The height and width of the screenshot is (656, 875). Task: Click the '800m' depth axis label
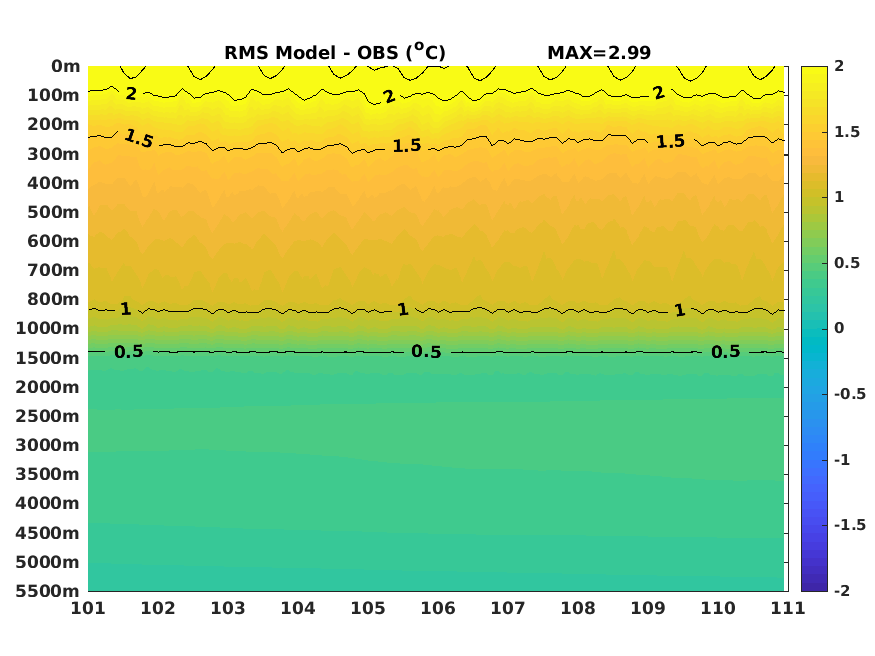54,299
